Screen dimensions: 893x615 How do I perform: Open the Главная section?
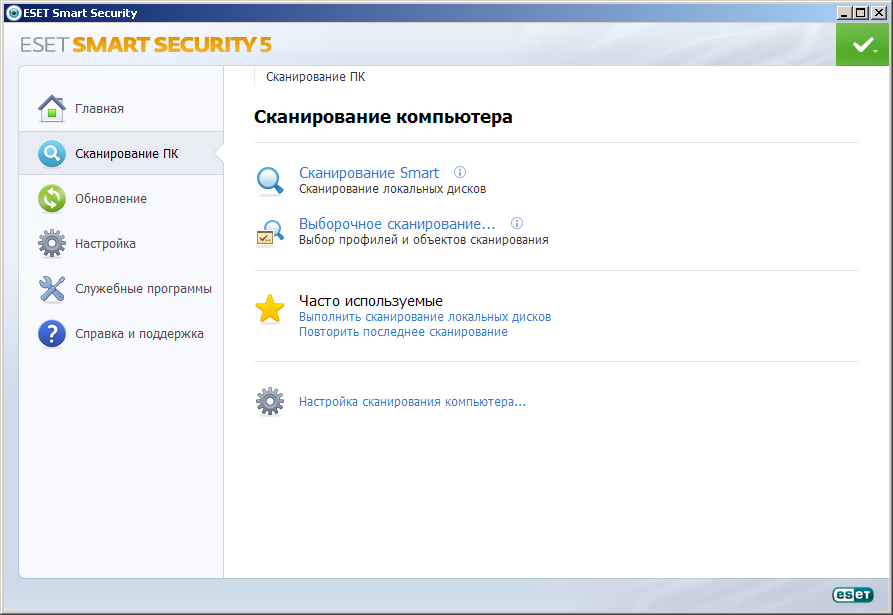coord(99,108)
